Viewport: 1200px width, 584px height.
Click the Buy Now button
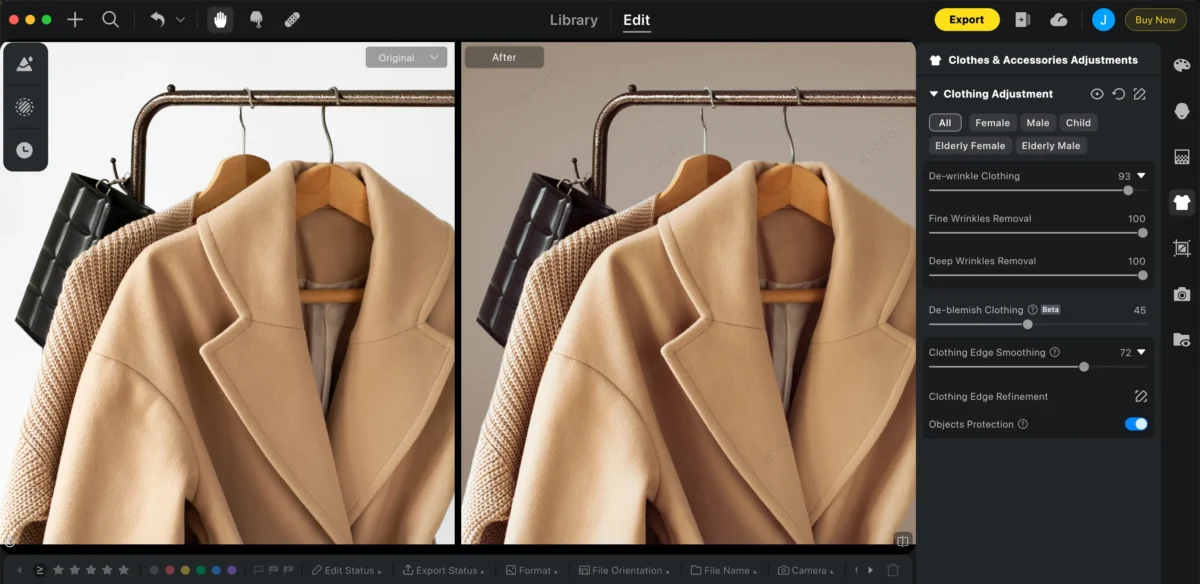click(1155, 20)
